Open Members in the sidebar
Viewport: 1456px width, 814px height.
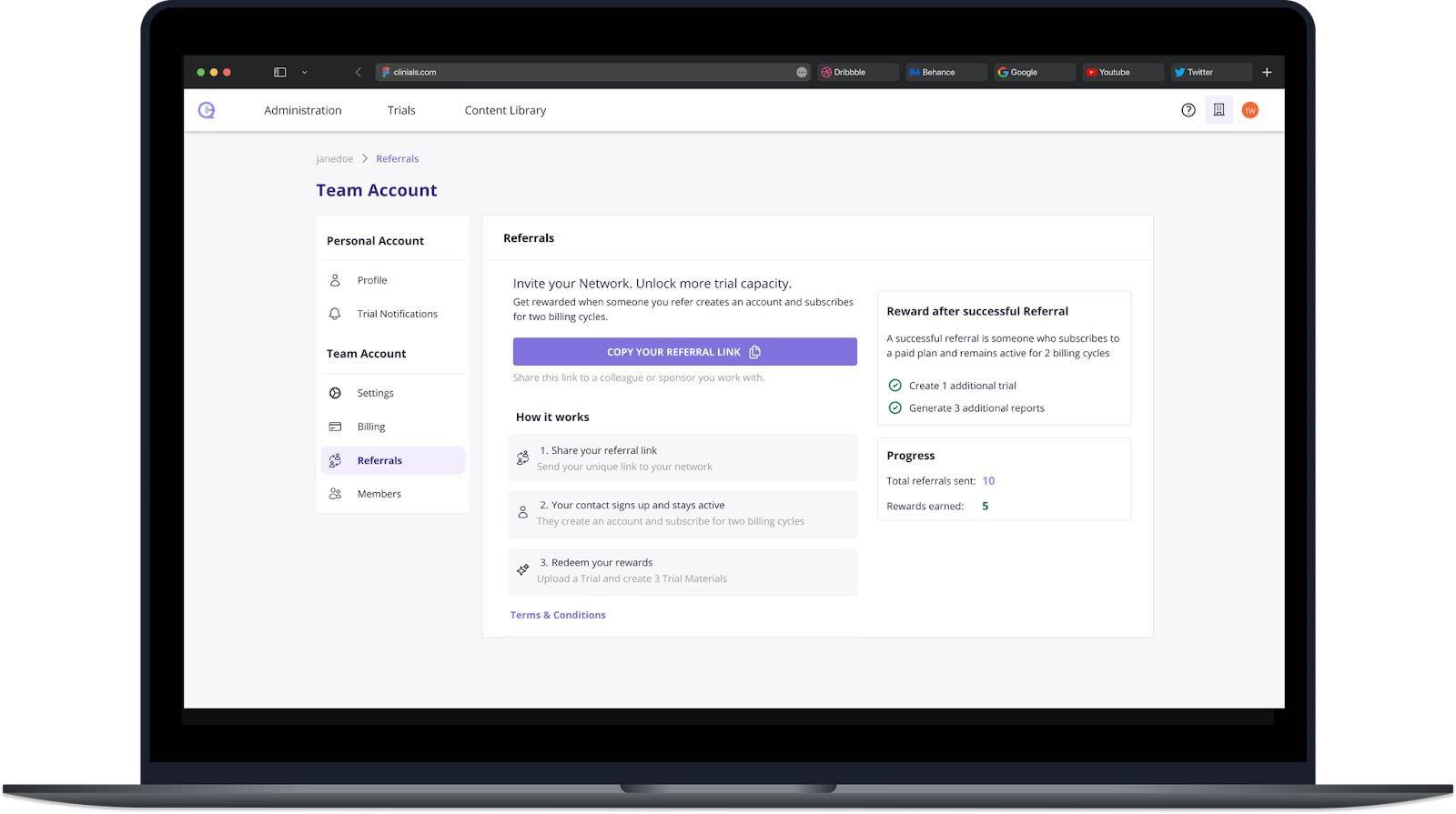(x=393, y=494)
